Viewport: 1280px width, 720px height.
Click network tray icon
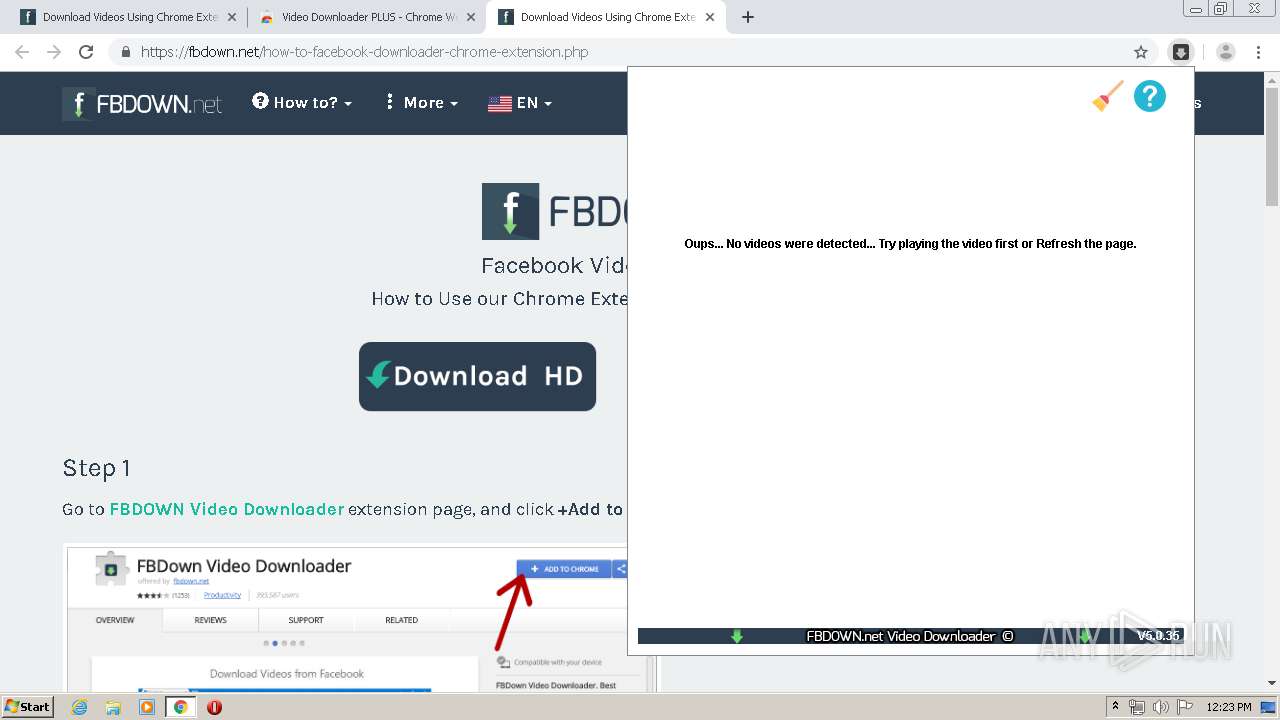click(x=1137, y=707)
